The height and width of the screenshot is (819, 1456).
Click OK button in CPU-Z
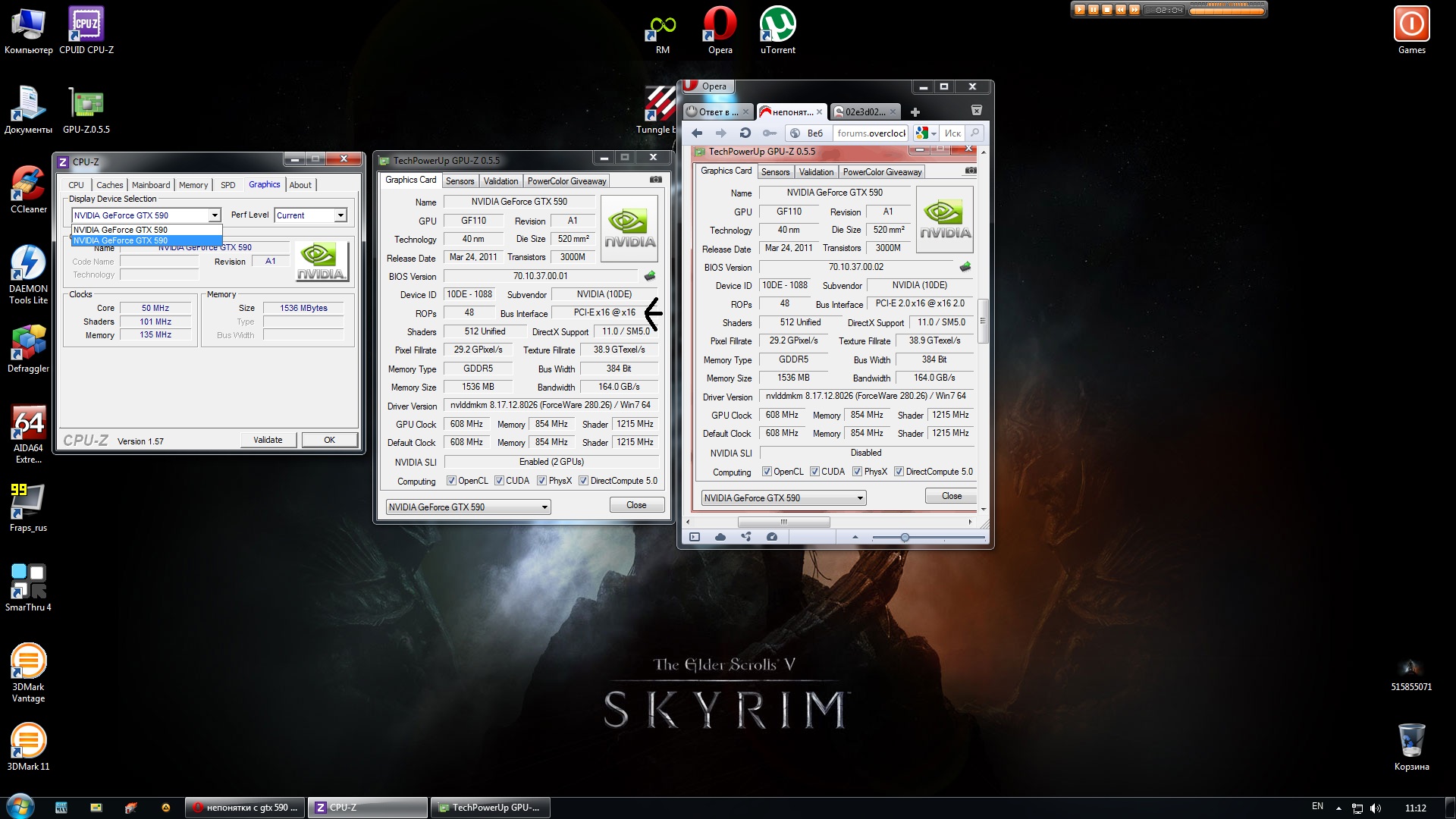coord(330,440)
